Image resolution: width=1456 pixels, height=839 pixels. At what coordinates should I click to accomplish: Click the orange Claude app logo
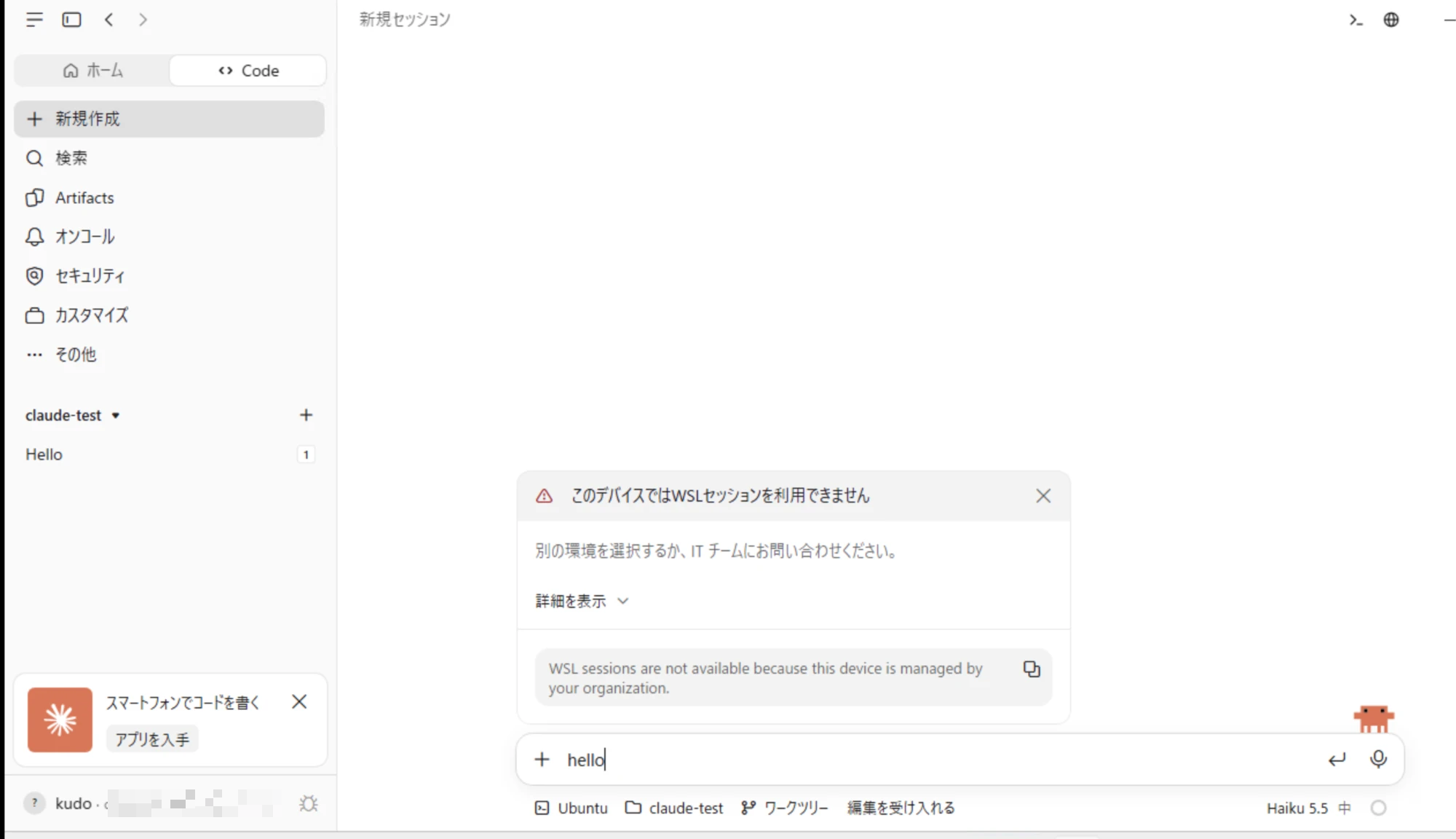point(60,720)
